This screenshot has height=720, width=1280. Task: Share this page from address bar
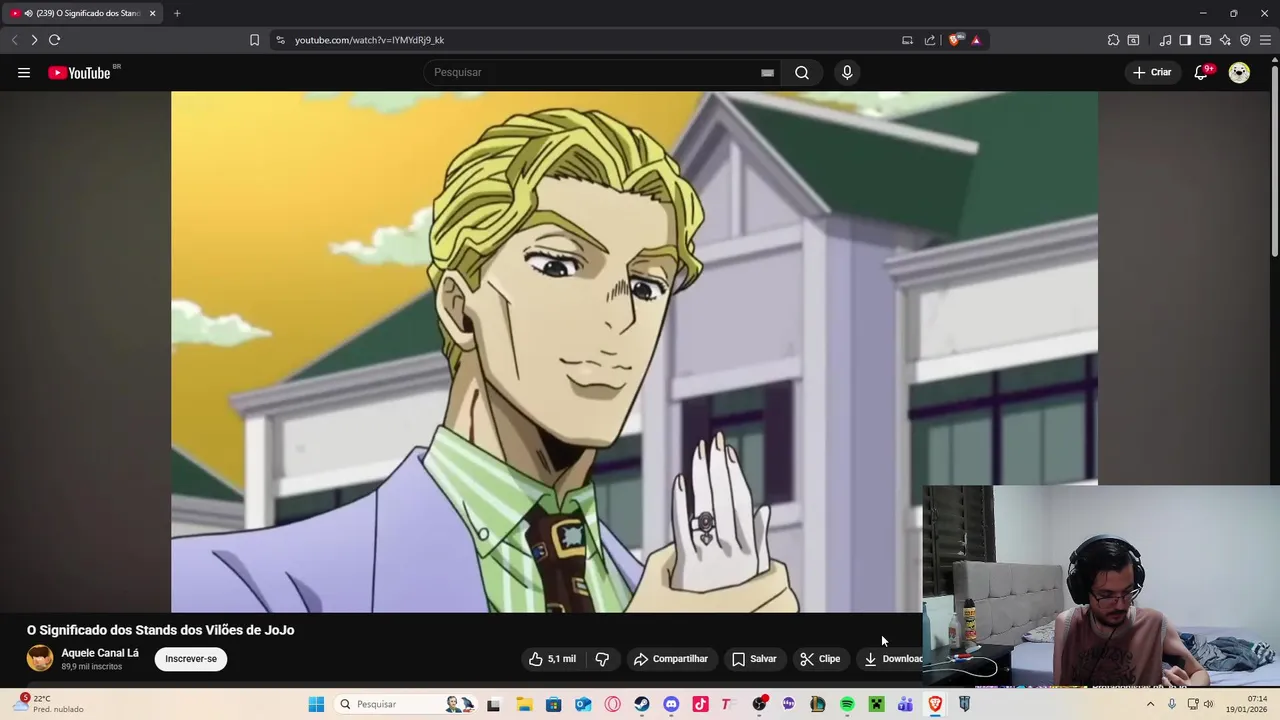(x=930, y=40)
